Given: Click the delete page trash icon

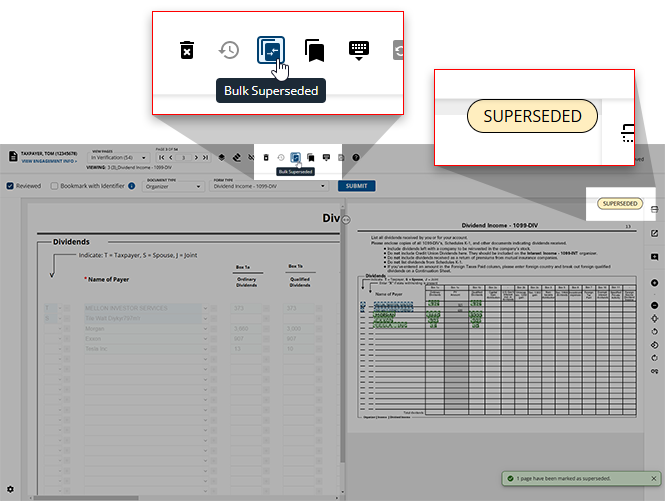Looking at the screenshot, I should click(x=266, y=157).
